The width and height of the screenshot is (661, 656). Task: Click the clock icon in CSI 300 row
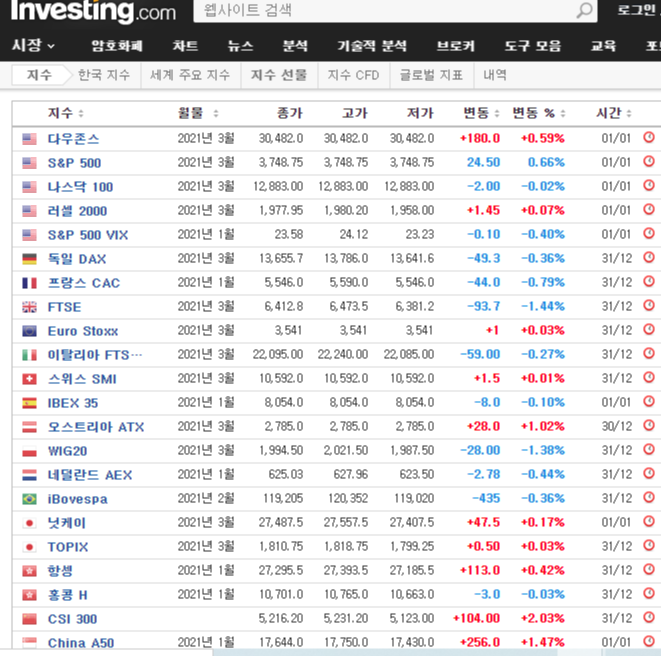pos(649,618)
